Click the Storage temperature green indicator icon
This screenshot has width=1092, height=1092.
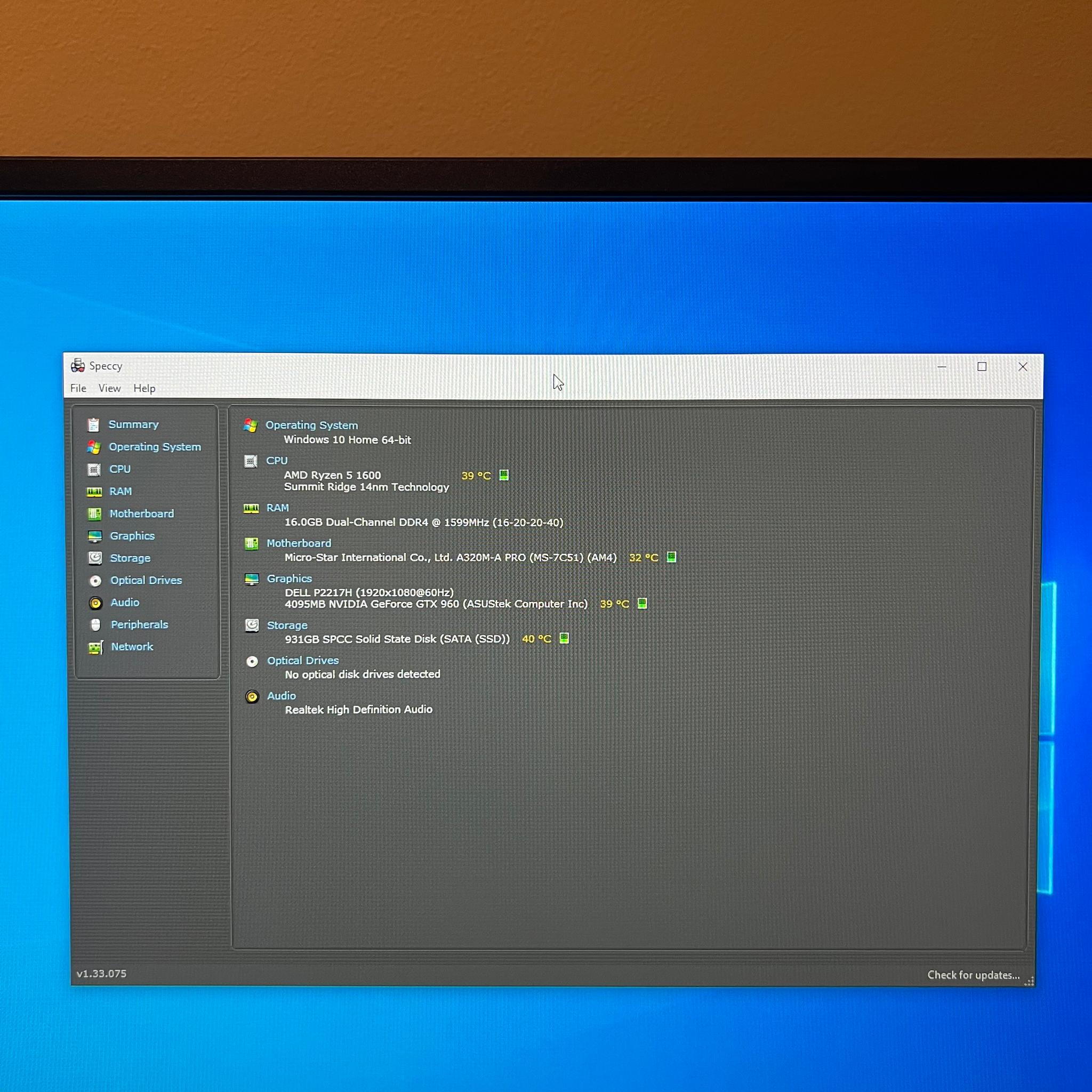pos(564,638)
